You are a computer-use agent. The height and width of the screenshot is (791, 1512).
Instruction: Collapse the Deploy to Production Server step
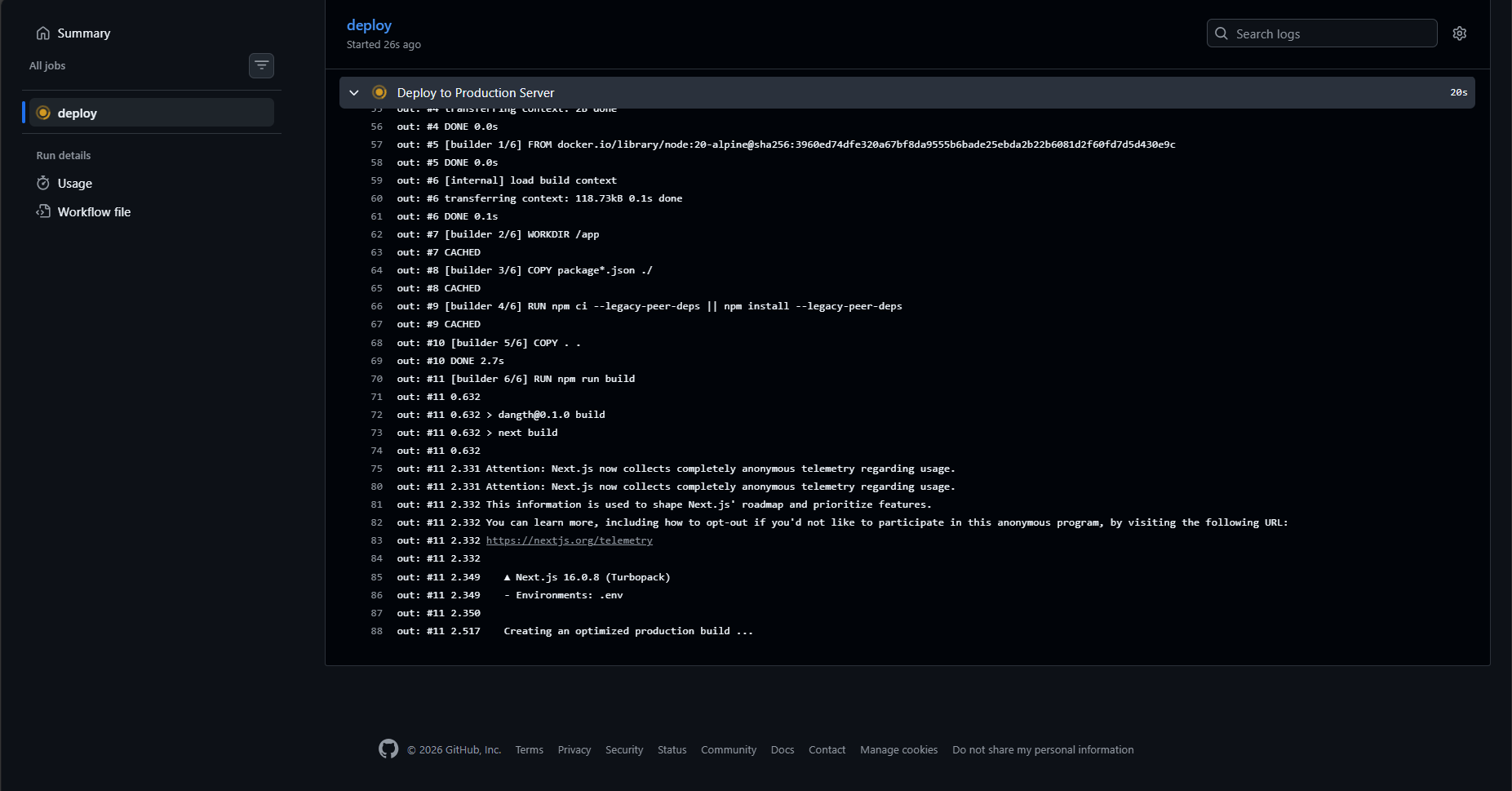pos(354,93)
